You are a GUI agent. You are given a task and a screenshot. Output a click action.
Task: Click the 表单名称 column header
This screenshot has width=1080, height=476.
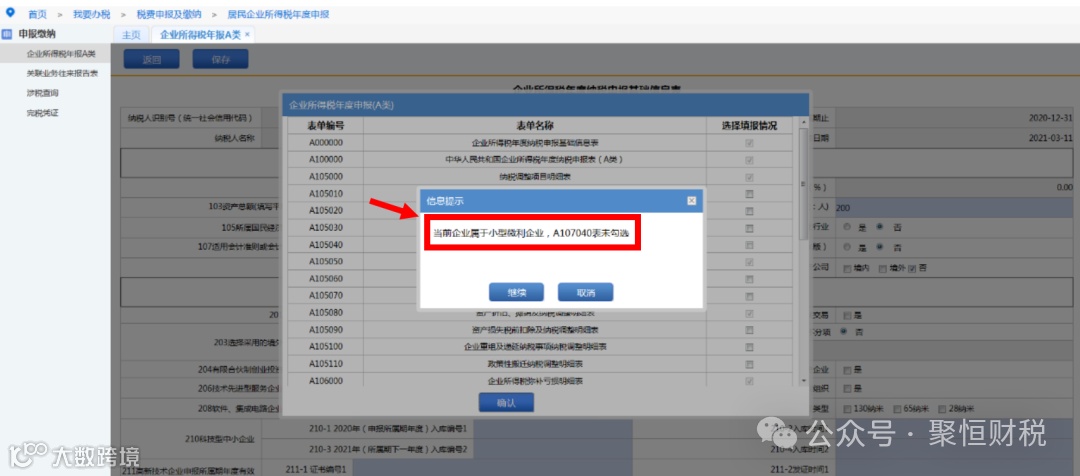[x=535, y=125]
